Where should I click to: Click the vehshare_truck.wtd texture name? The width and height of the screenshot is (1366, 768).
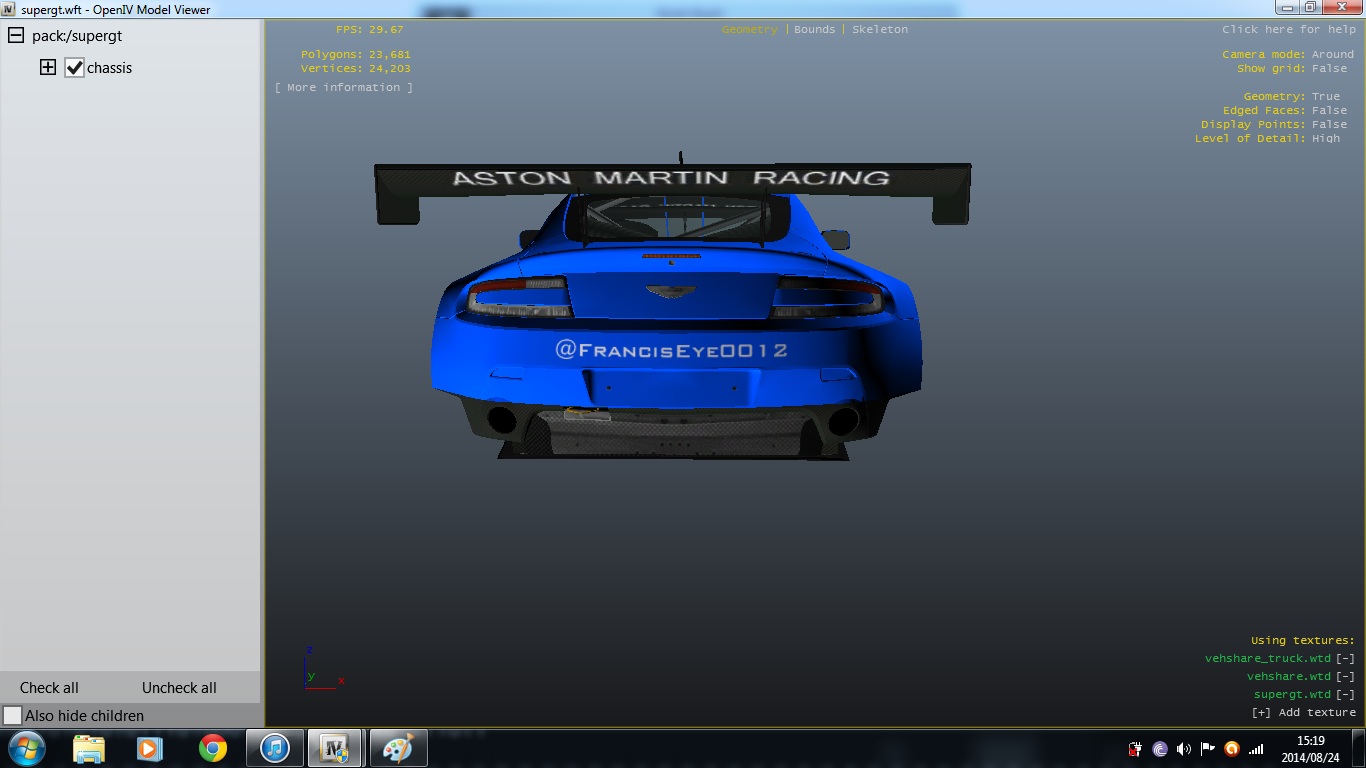[1268, 659]
